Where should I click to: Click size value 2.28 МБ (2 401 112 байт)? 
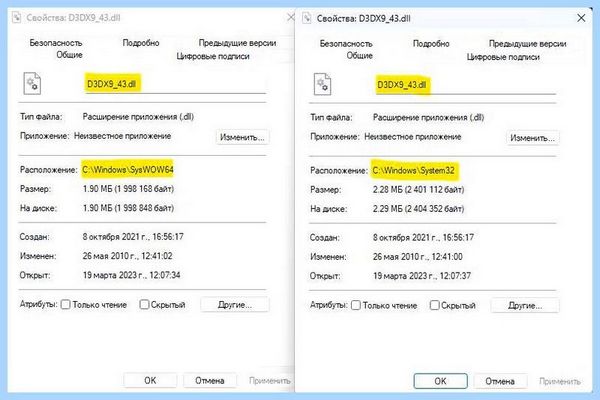pos(418,189)
